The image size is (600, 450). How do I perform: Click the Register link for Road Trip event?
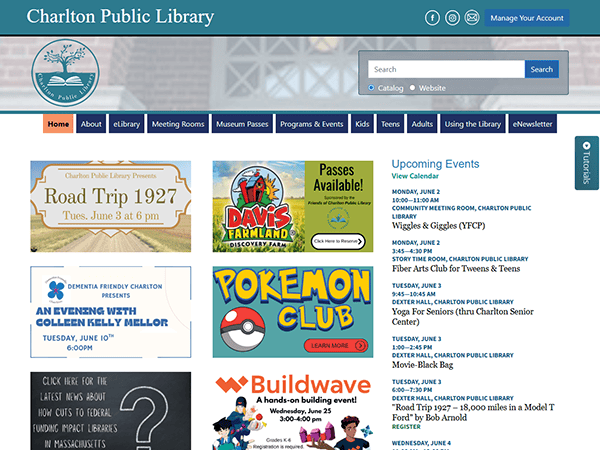pyautogui.click(x=406, y=427)
